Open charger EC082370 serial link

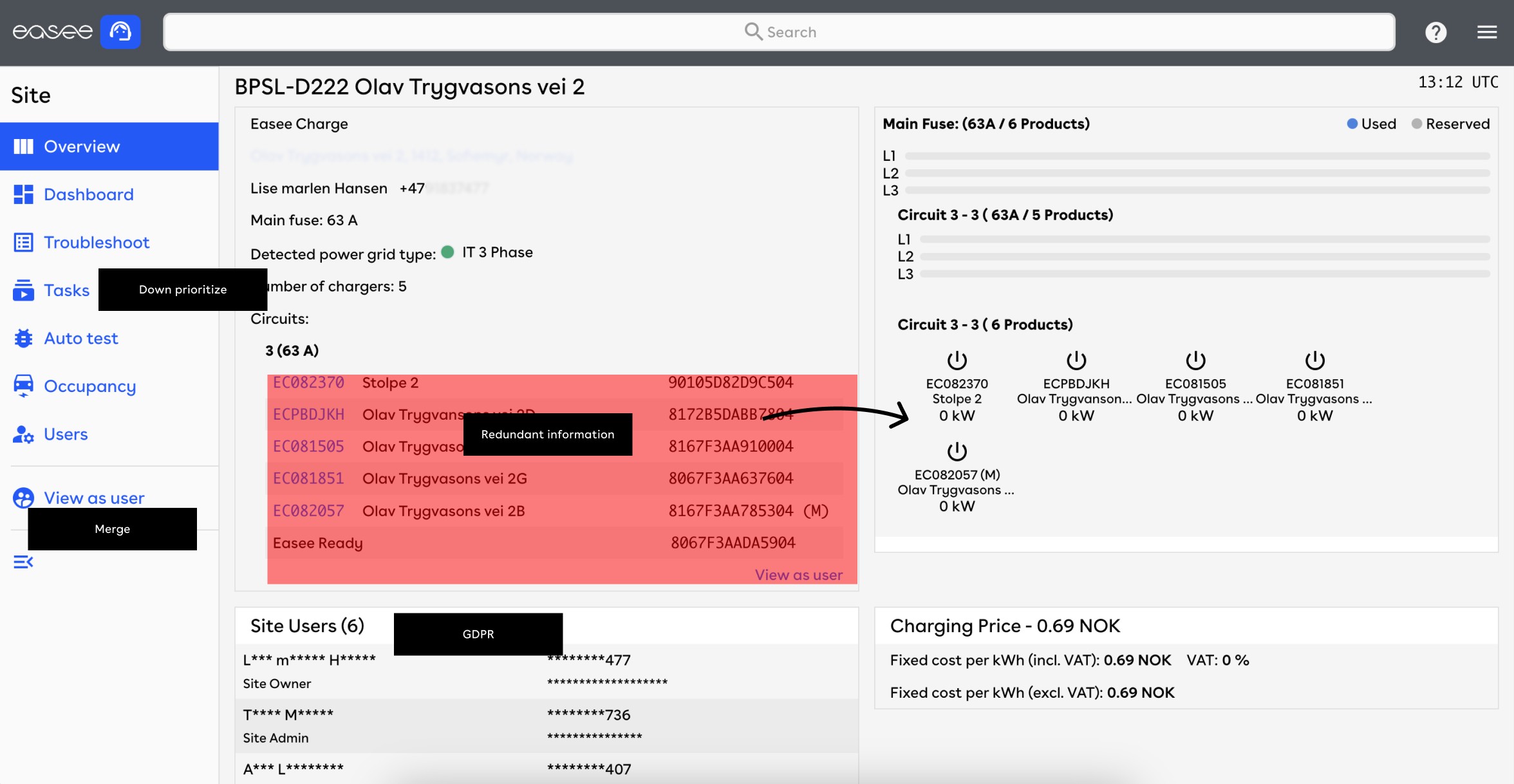coord(308,382)
